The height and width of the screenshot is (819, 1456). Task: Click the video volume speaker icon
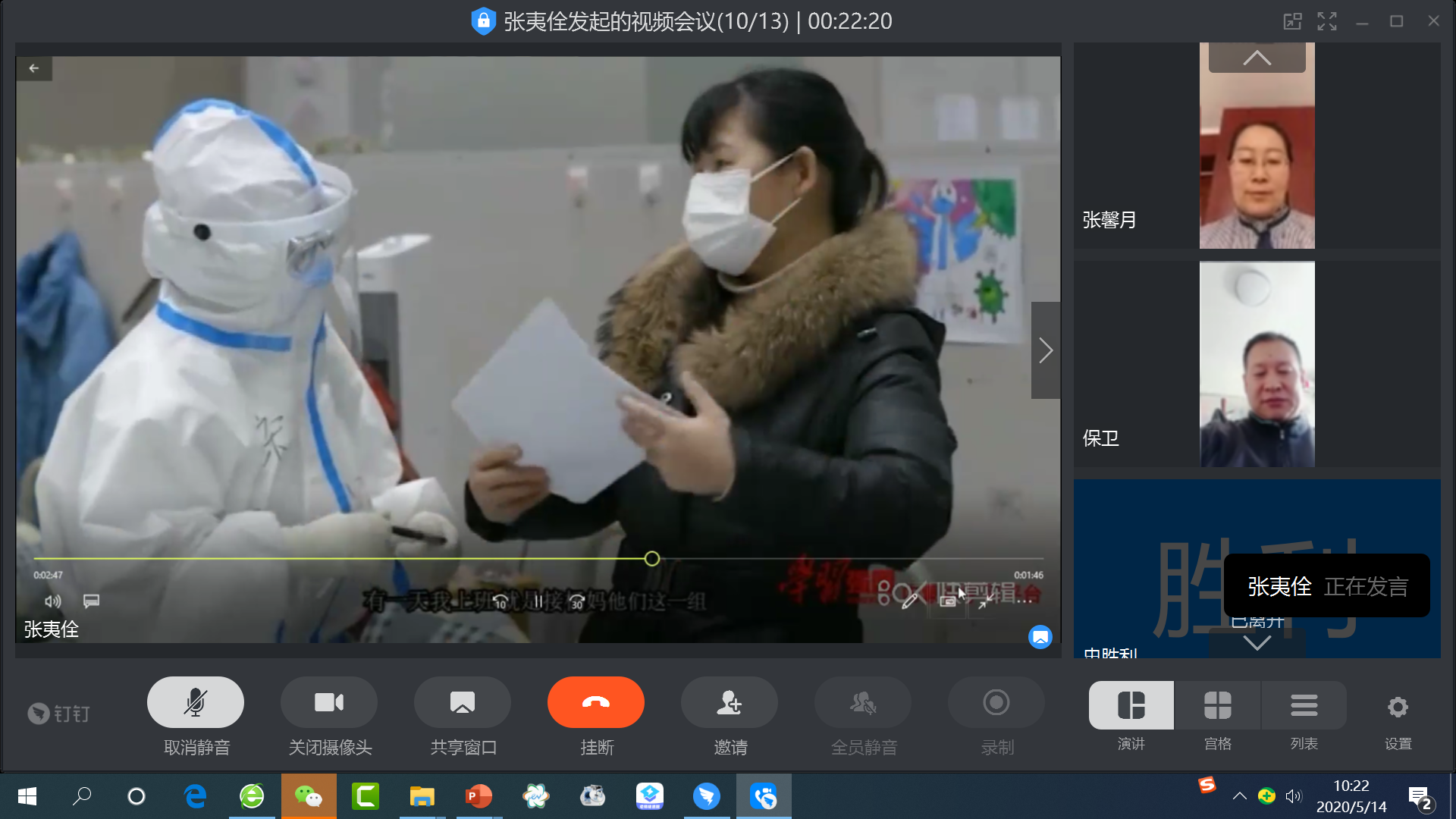(52, 601)
